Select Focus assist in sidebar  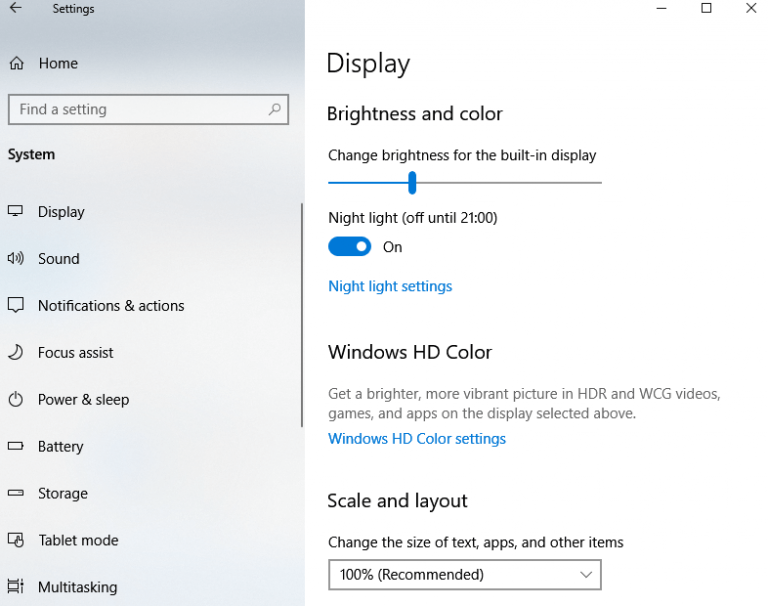[x=75, y=353]
